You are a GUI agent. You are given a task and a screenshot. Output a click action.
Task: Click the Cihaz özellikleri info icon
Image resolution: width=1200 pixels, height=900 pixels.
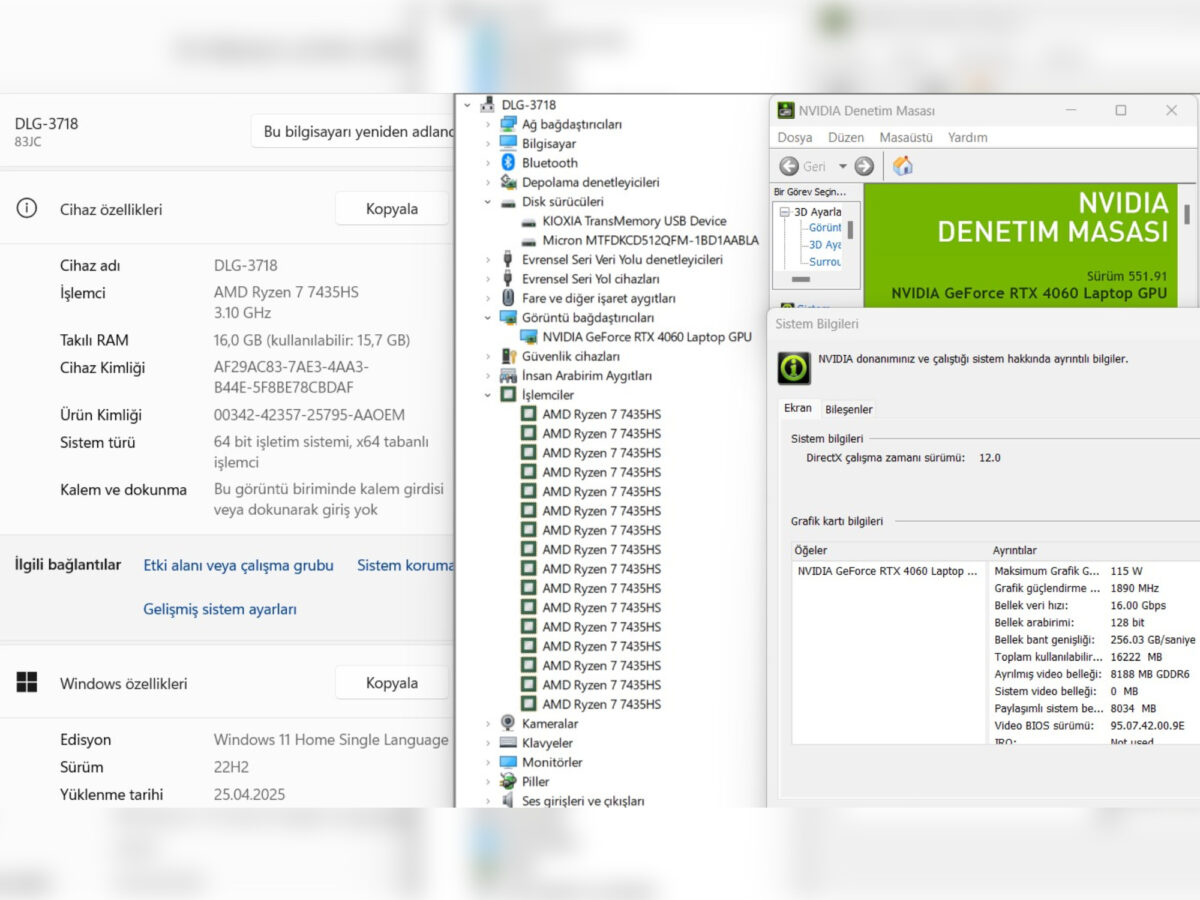[x=26, y=208]
